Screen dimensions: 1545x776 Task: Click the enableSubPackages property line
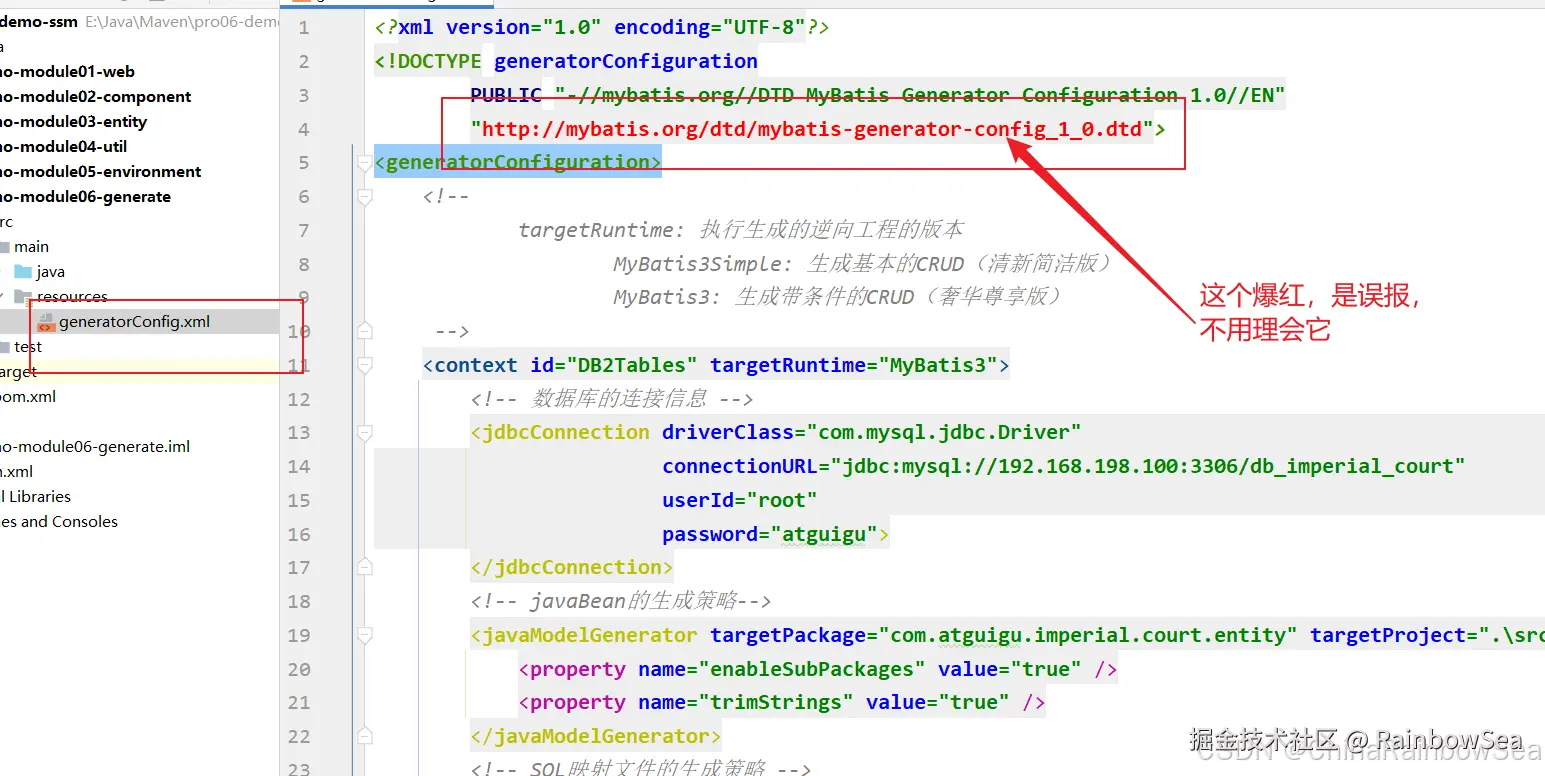coord(818,670)
